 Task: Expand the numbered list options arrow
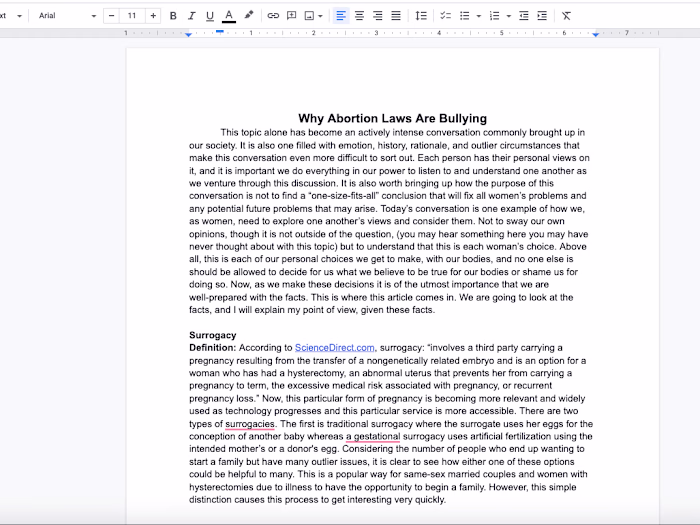[509, 16]
